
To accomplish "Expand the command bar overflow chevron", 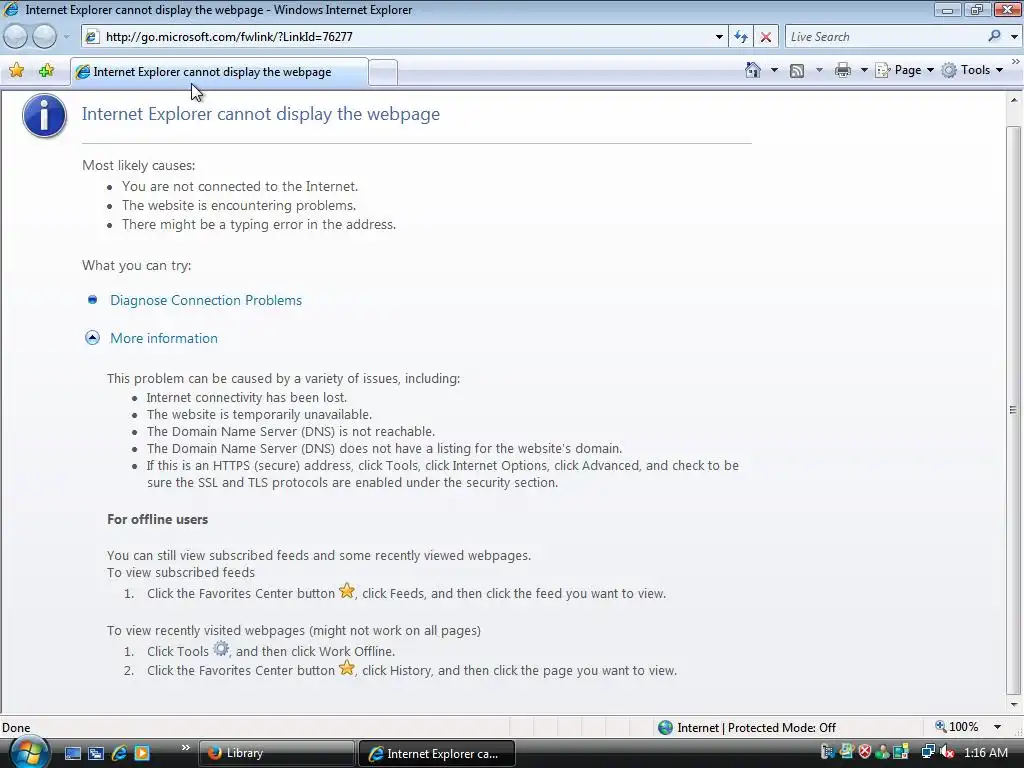I will pyautogui.click(x=1016, y=61).
